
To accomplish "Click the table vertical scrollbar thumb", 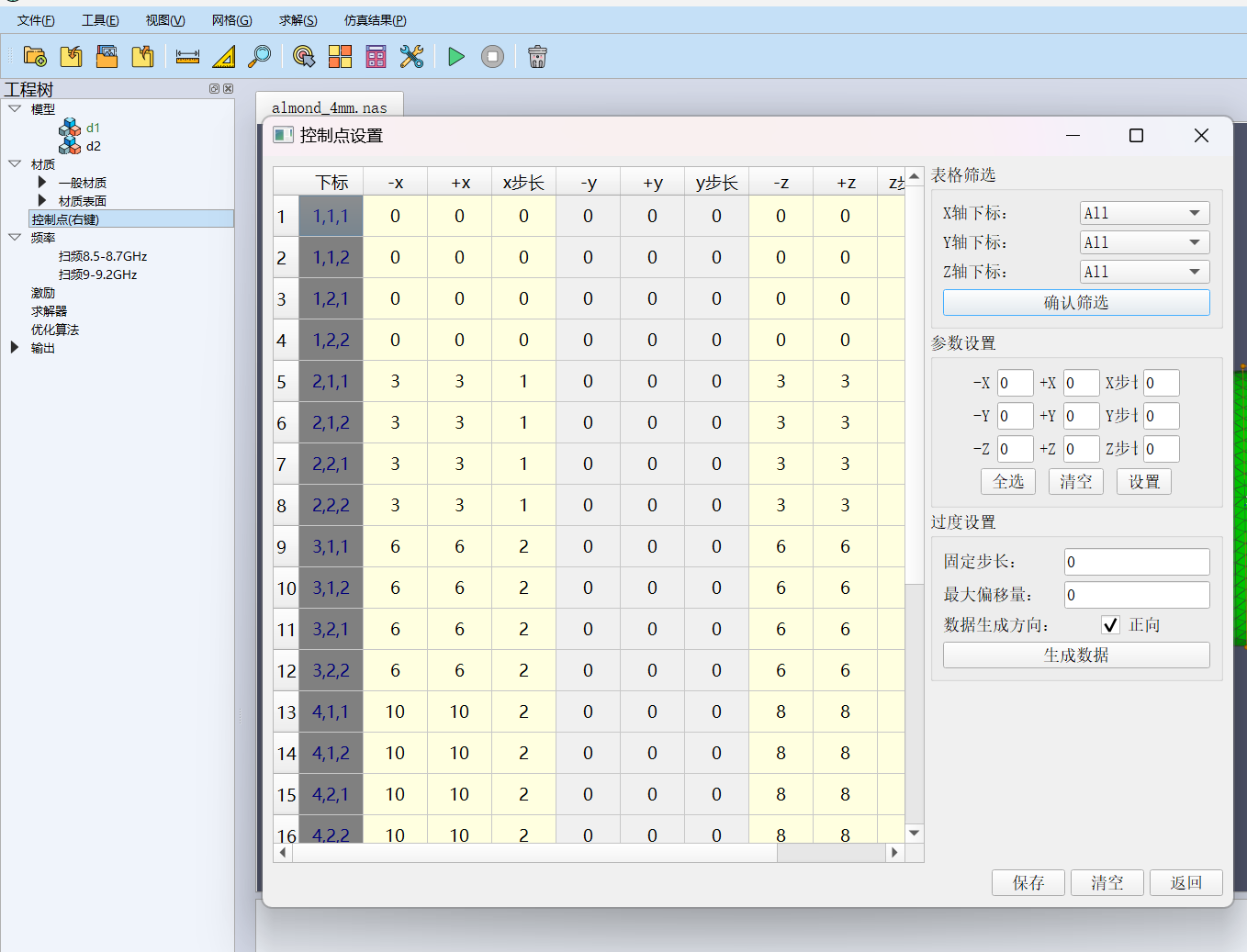I will pos(914,385).
